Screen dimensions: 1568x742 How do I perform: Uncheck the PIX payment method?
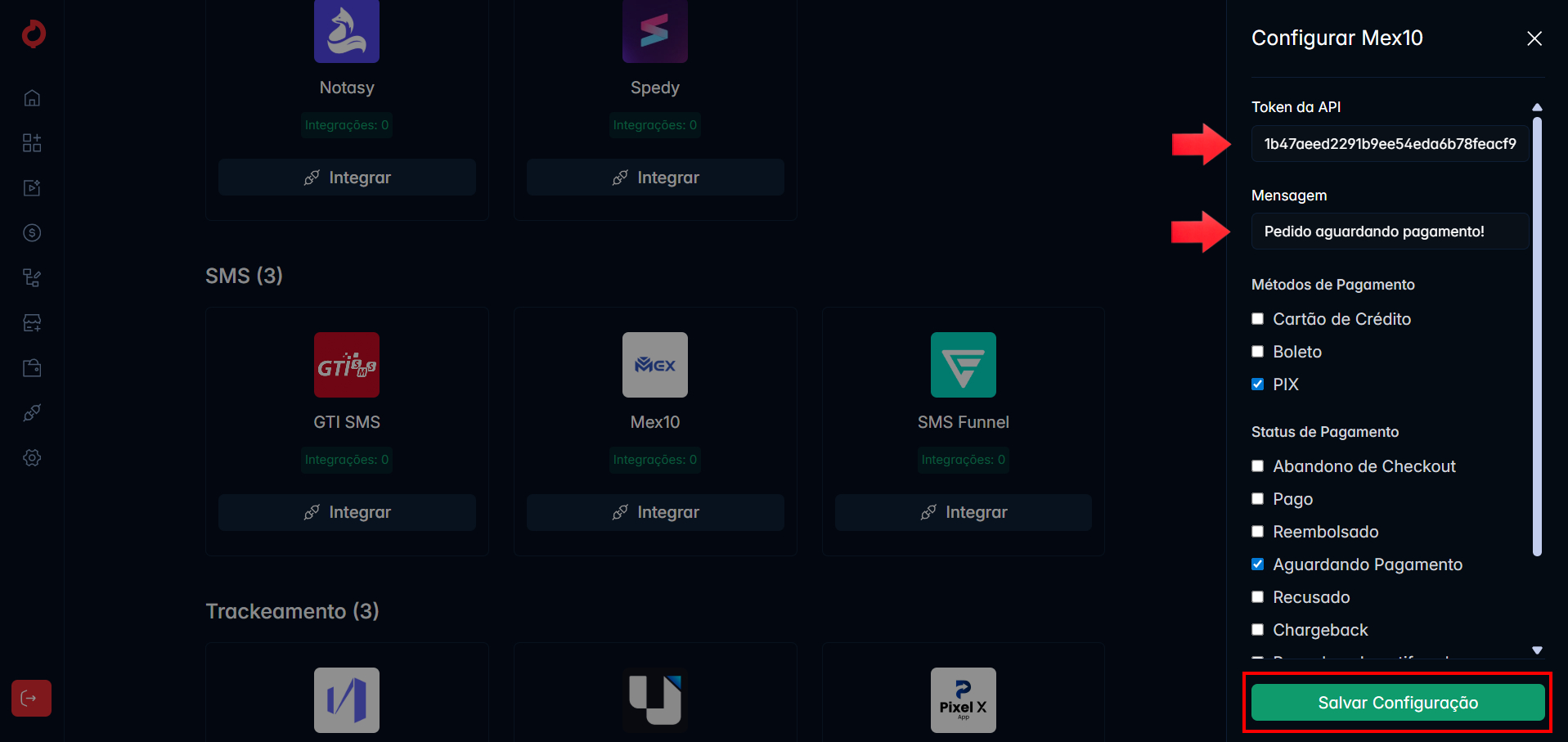pos(1258,384)
